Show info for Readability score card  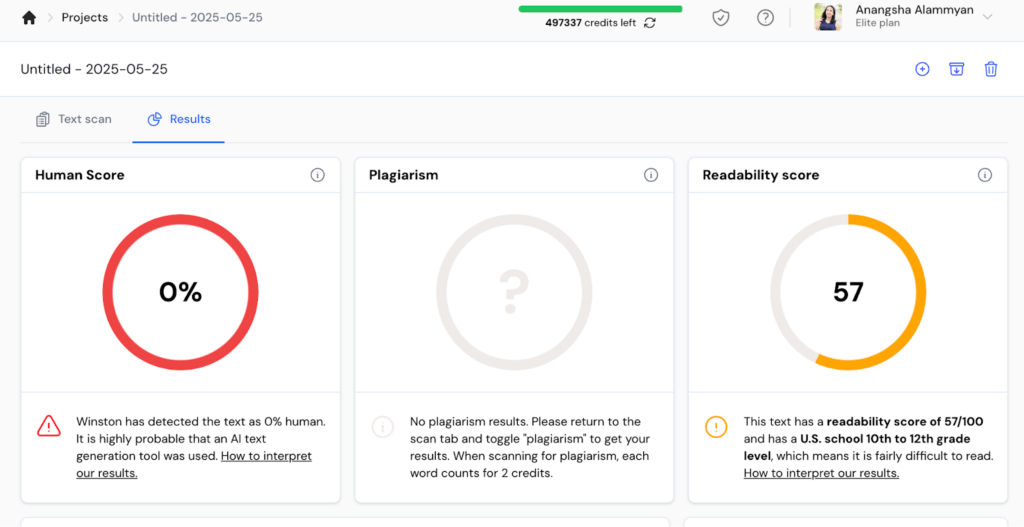pyautogui.click(x=985, y=175)
